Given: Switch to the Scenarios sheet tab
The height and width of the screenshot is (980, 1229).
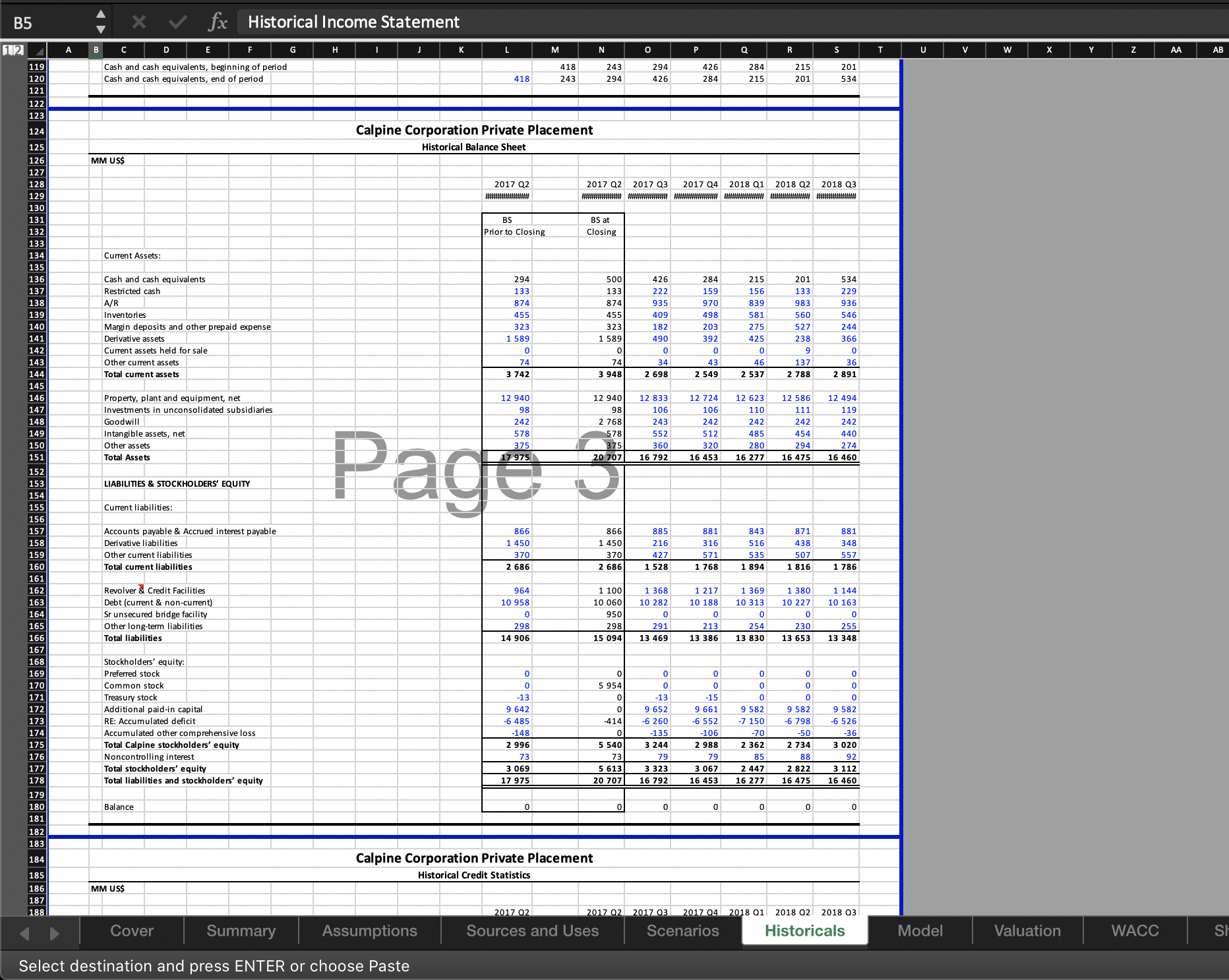Looking at the screenshot, I should click(x=683, y=931).
